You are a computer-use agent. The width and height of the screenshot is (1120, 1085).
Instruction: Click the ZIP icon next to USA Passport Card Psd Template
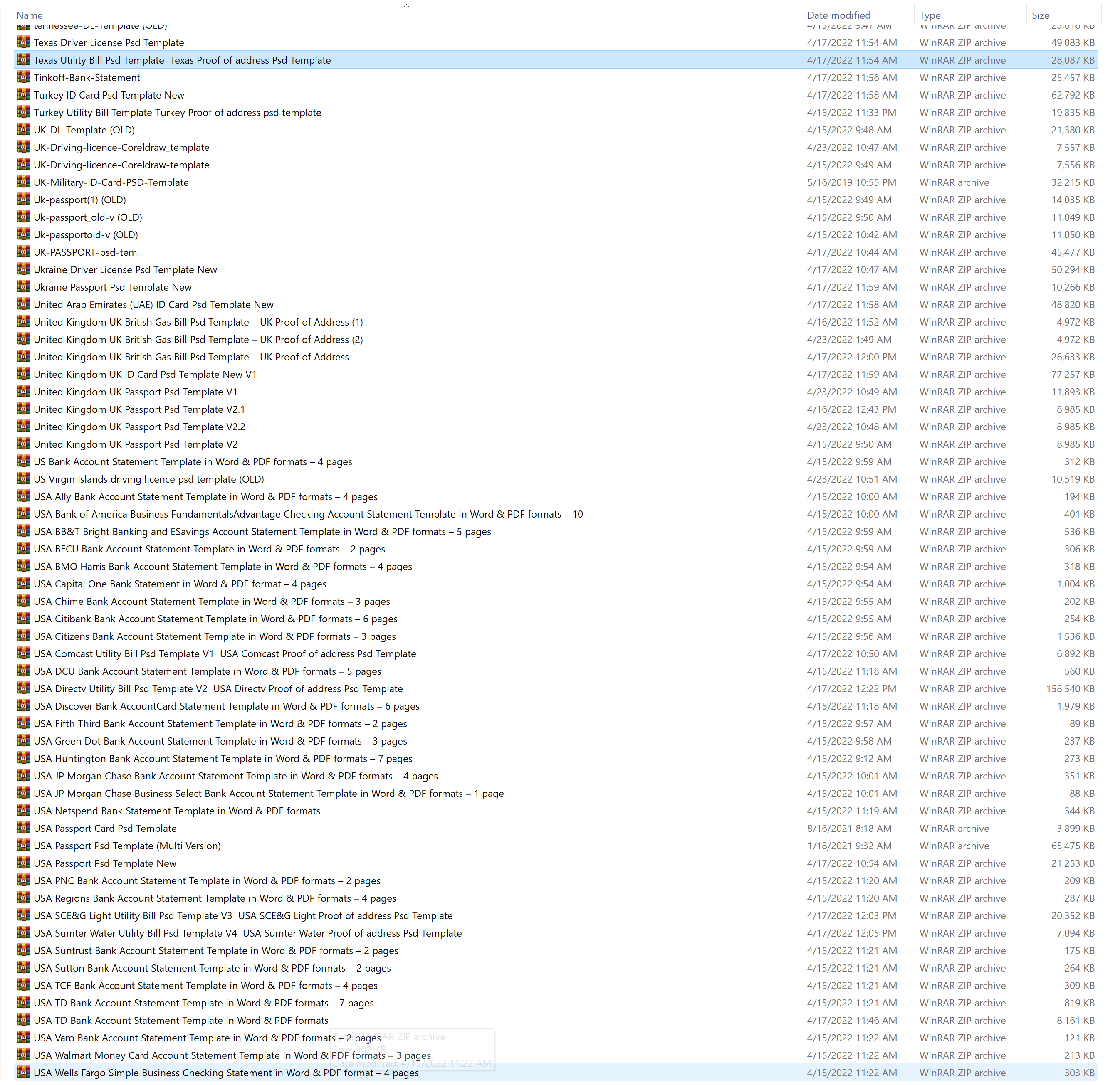[23, 828]
